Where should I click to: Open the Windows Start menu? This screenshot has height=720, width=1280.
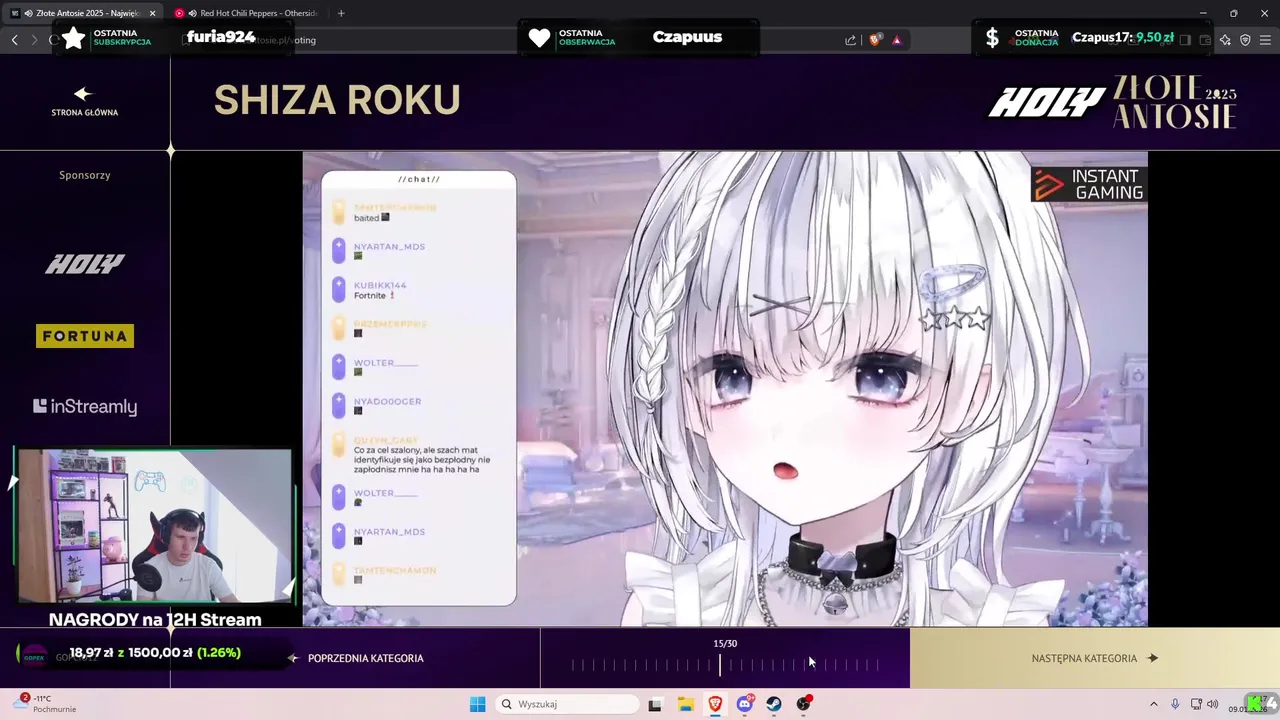[x=478, y=704]
